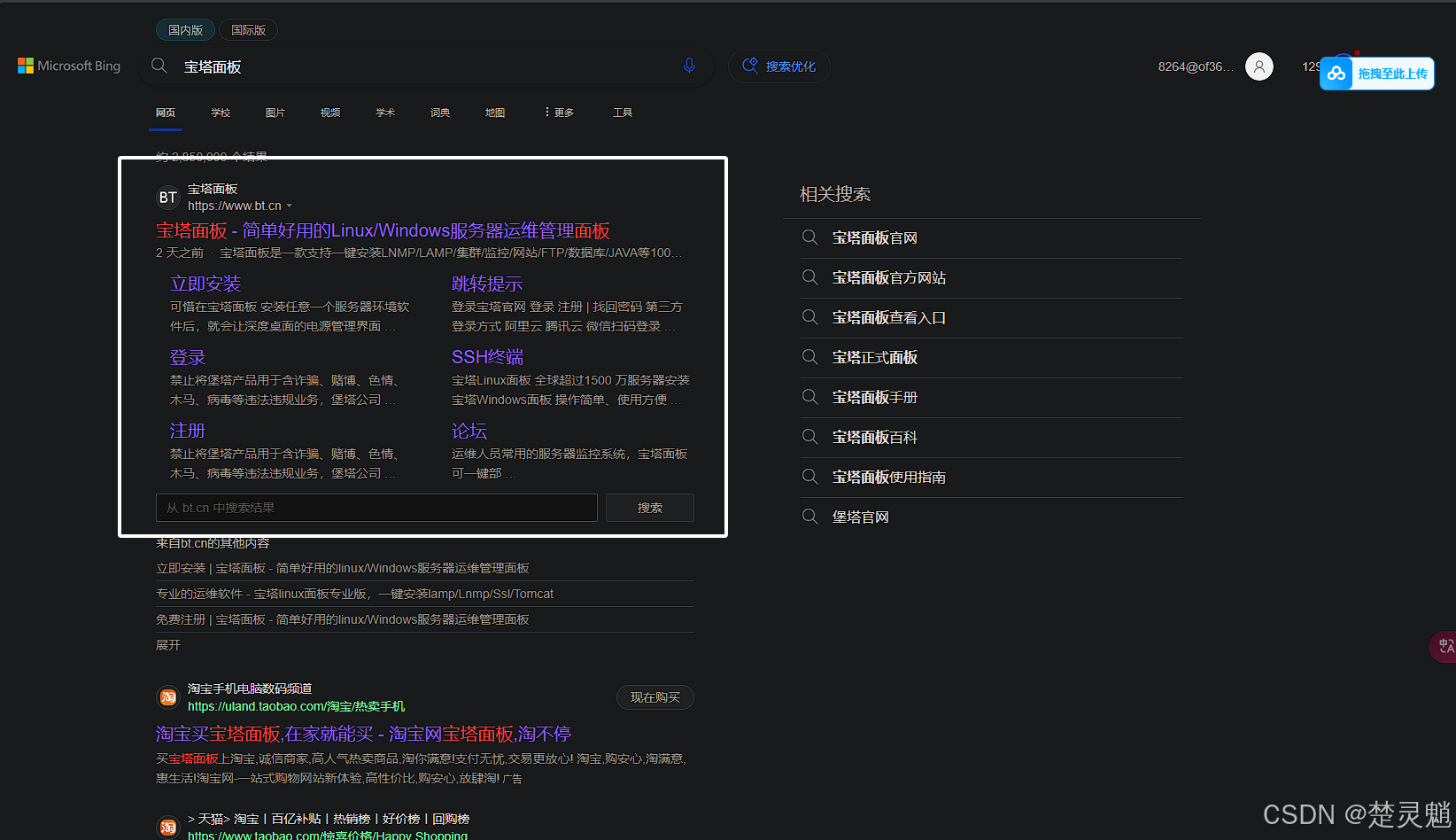Click the uland.taobao.com URL

coord(296,706)
